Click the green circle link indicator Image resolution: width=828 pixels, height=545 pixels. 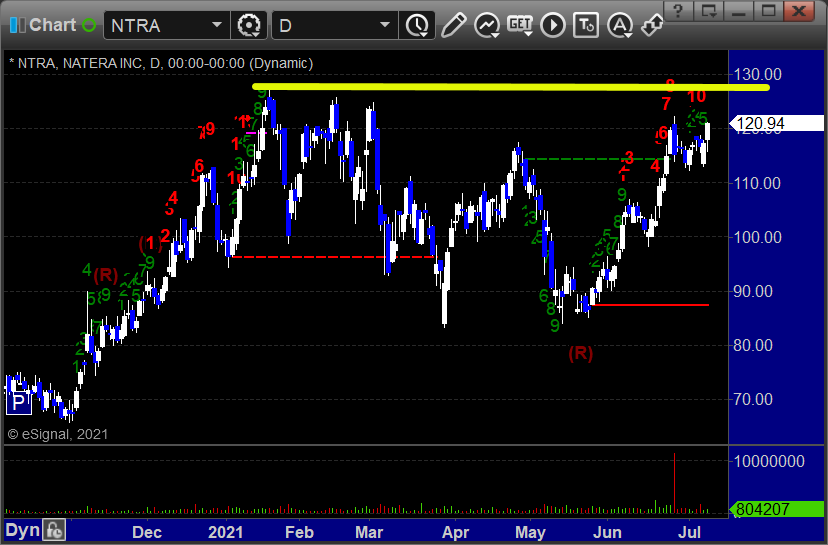tap(89, 25)
